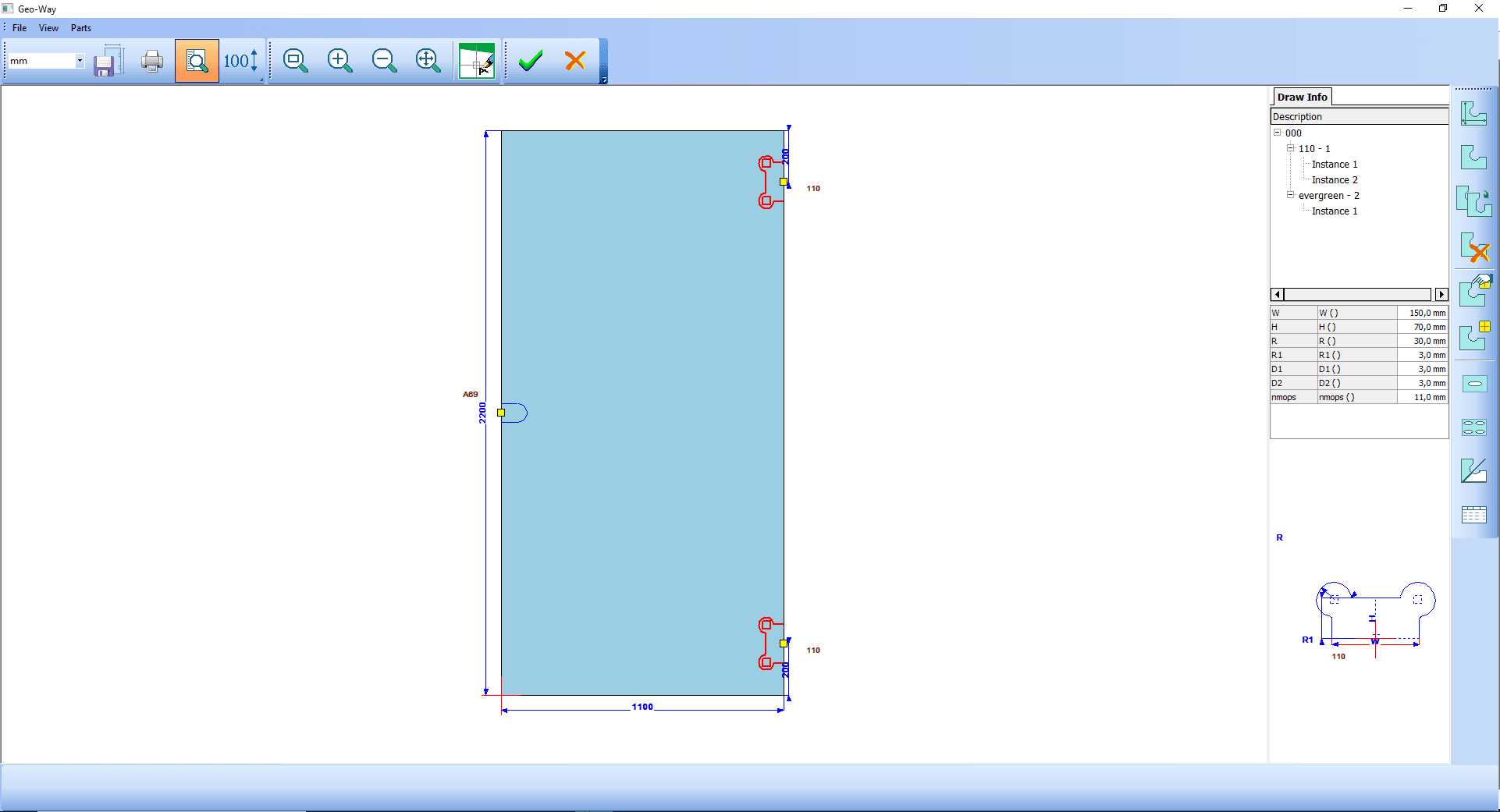Click the zoom in magnifier
The width and height of the screenshot is (1500, 812).
pos(339,61)
